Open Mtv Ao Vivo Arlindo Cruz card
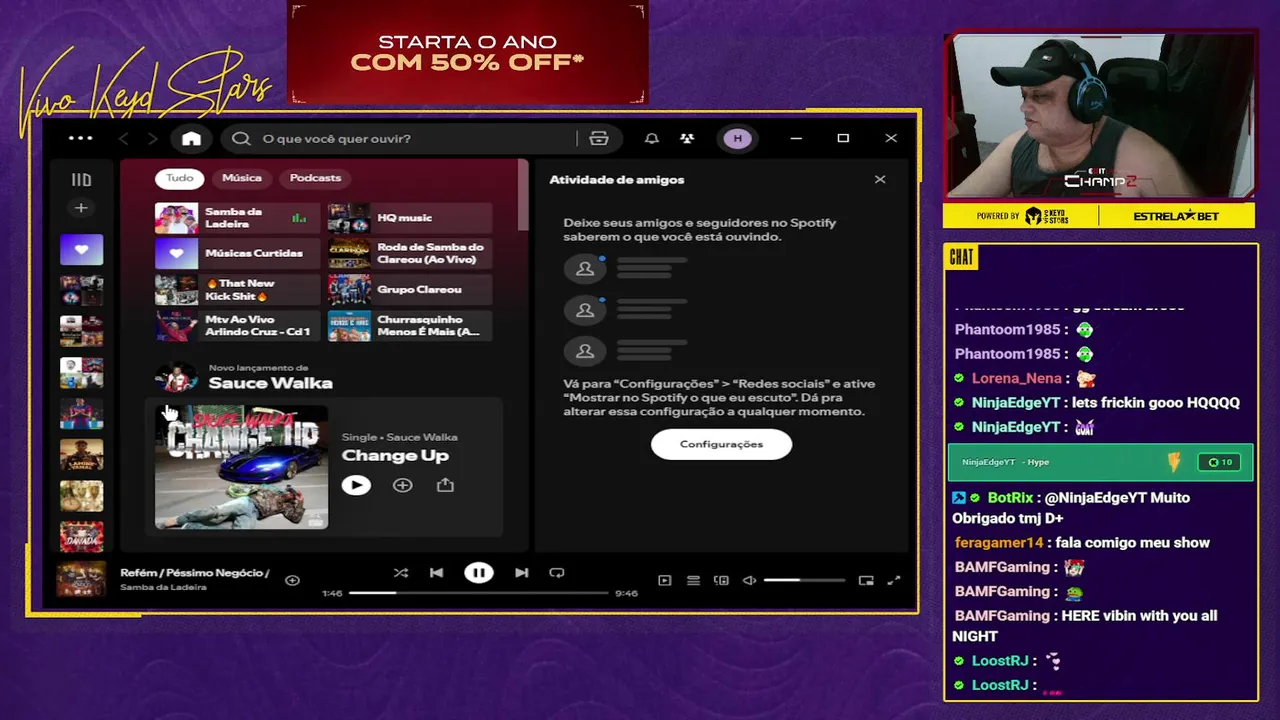This screenshot has height=720, width=1280. (237, 326)
